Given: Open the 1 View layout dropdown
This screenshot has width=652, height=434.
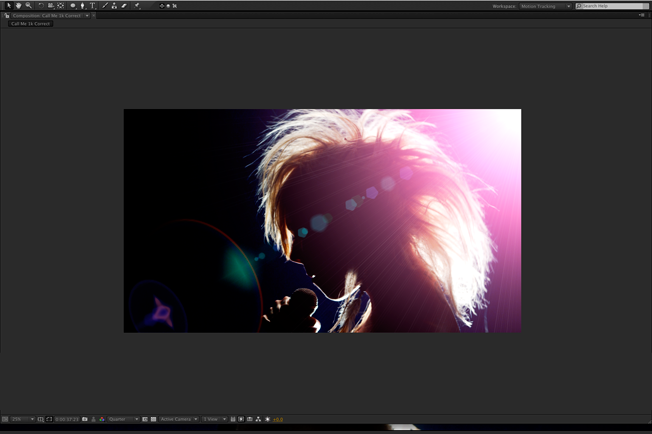Looking at the screenshot, I should [x=213, y=419].
